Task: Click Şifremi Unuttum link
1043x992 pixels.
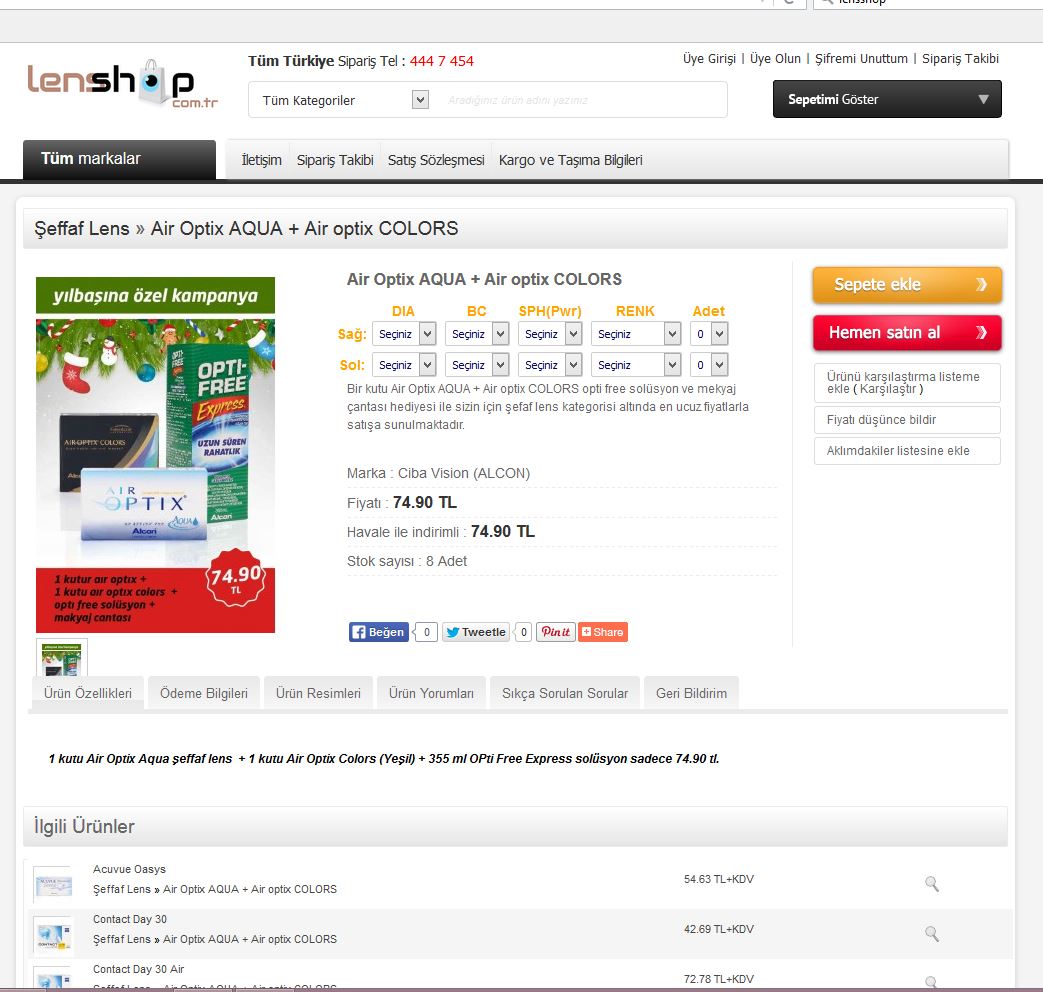Action: click(x=861, y=59)
